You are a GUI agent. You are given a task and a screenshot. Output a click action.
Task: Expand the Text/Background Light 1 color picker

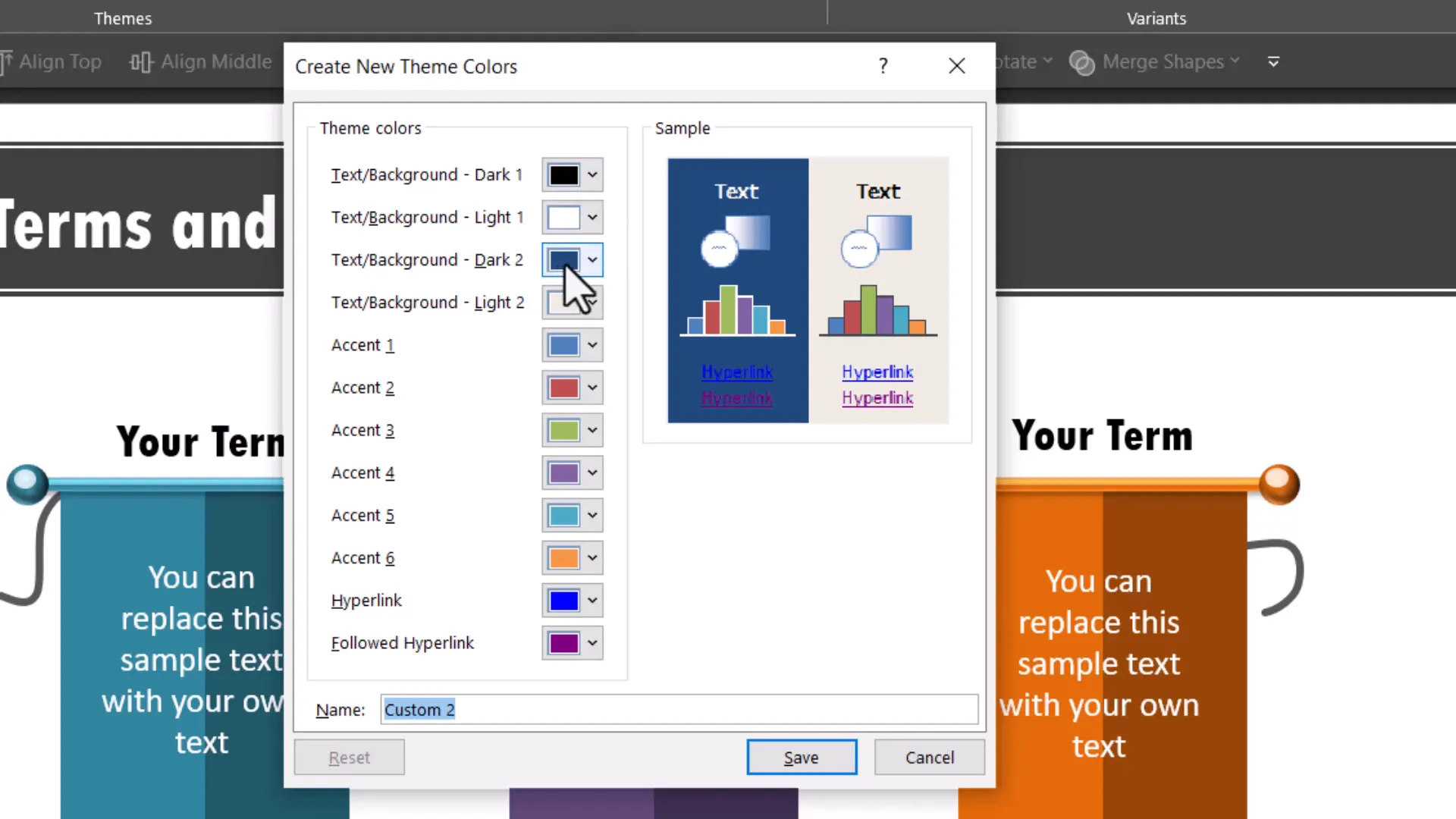click(592, 218)
